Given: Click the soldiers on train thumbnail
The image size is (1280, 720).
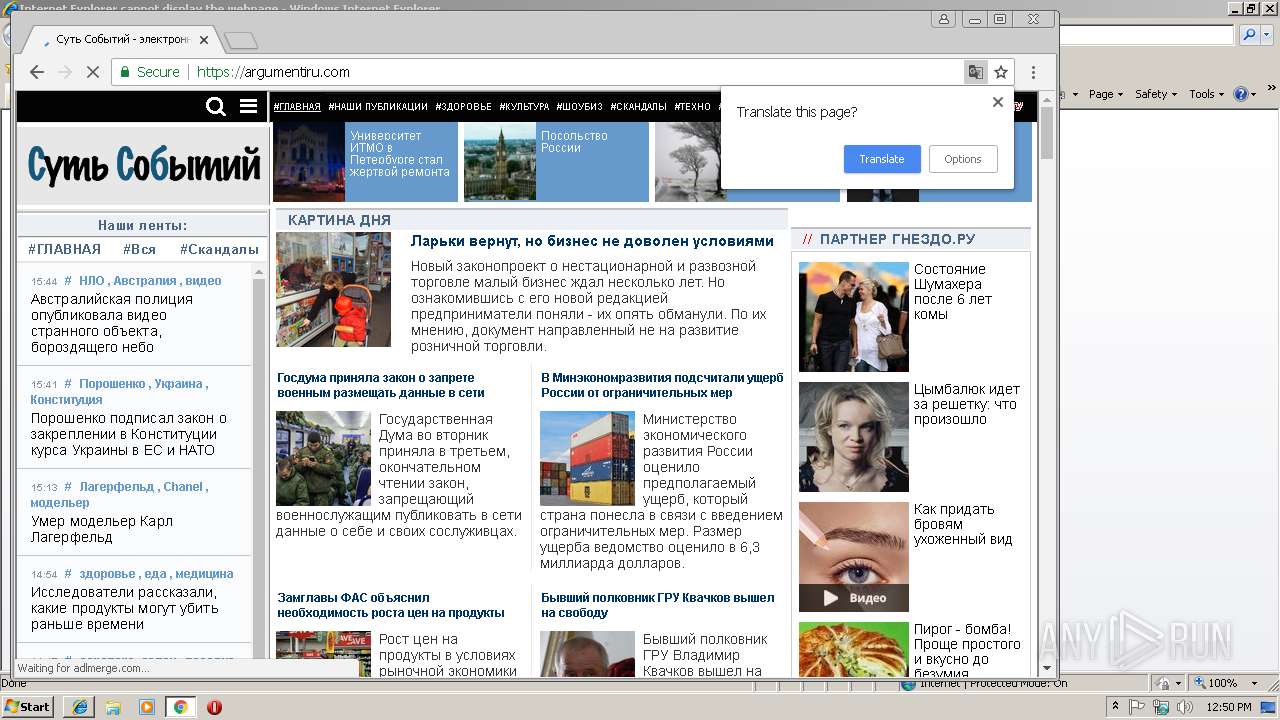Looking at the screenshot, I should (323, 458).
